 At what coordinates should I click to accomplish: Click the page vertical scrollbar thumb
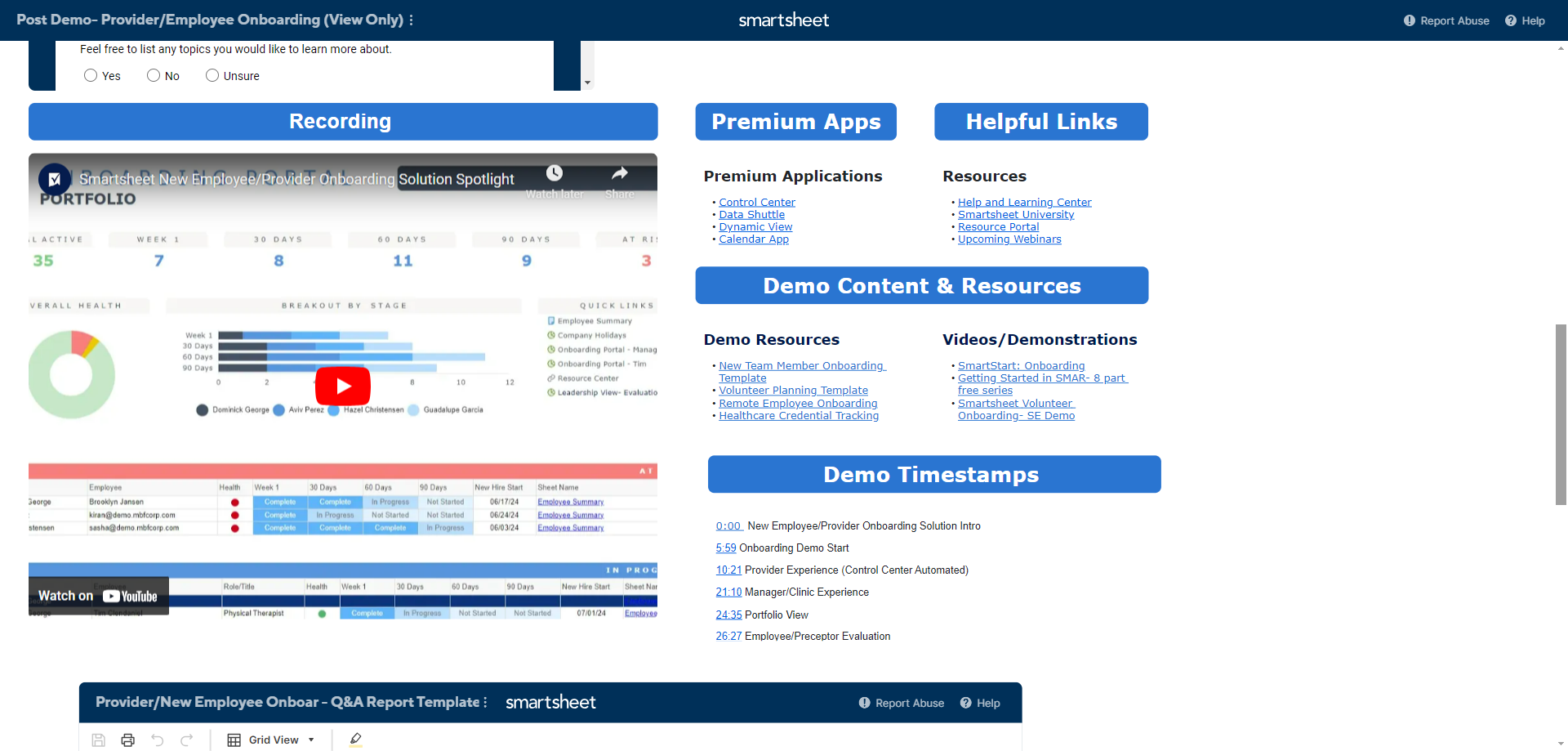[x=1561, y=414]
